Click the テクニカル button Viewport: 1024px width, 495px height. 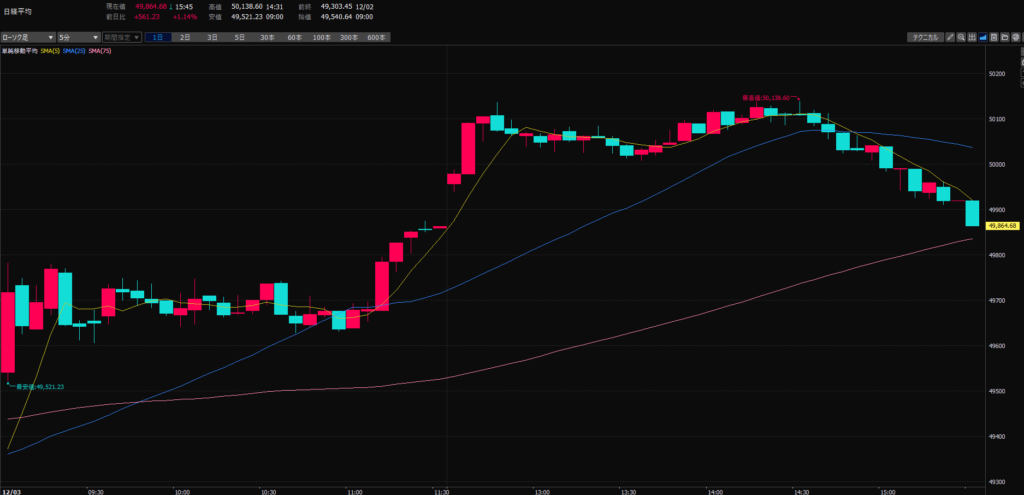[924, 37]
